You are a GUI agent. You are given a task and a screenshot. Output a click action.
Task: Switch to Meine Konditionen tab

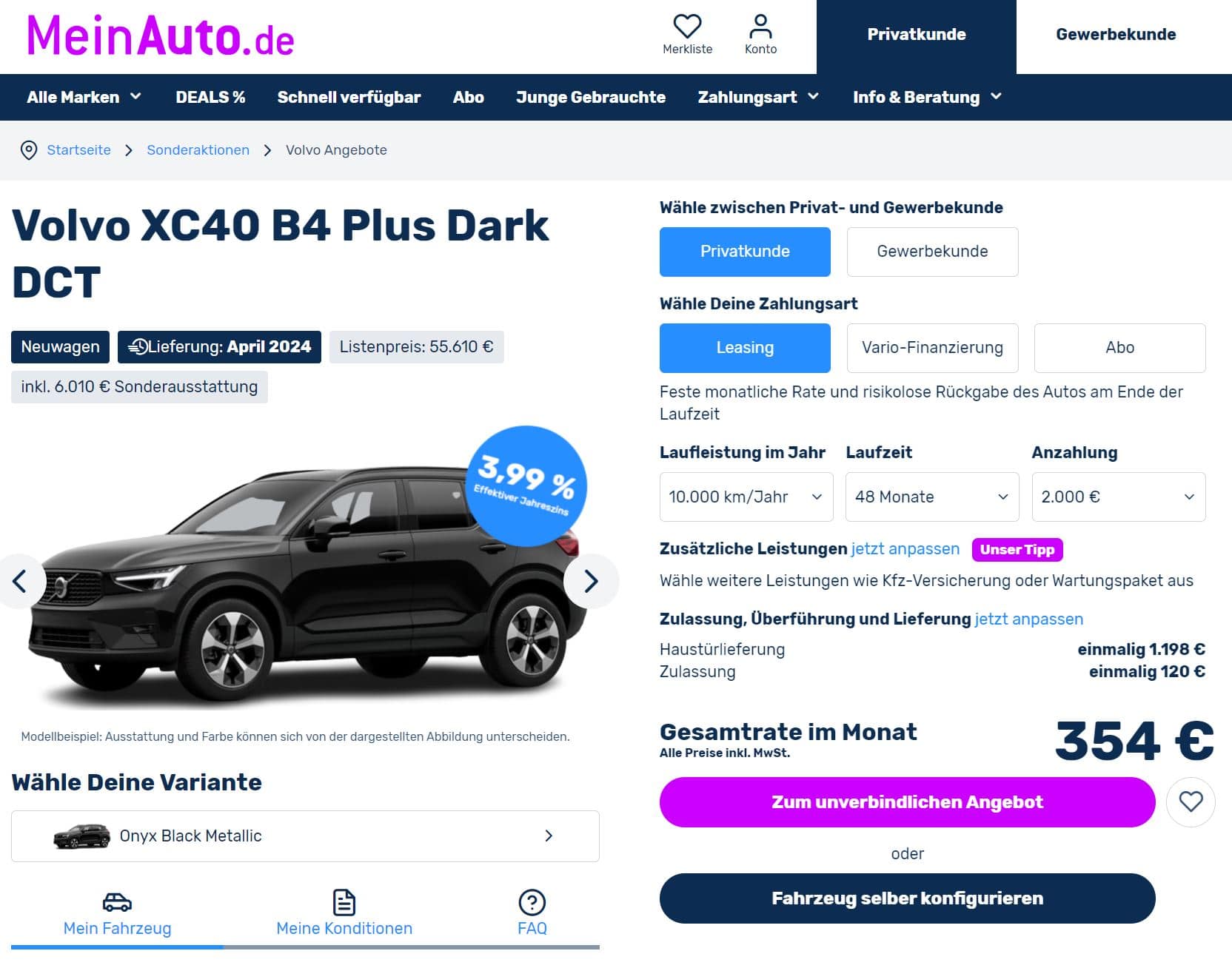pyautogui.click(x=344, y=913)
